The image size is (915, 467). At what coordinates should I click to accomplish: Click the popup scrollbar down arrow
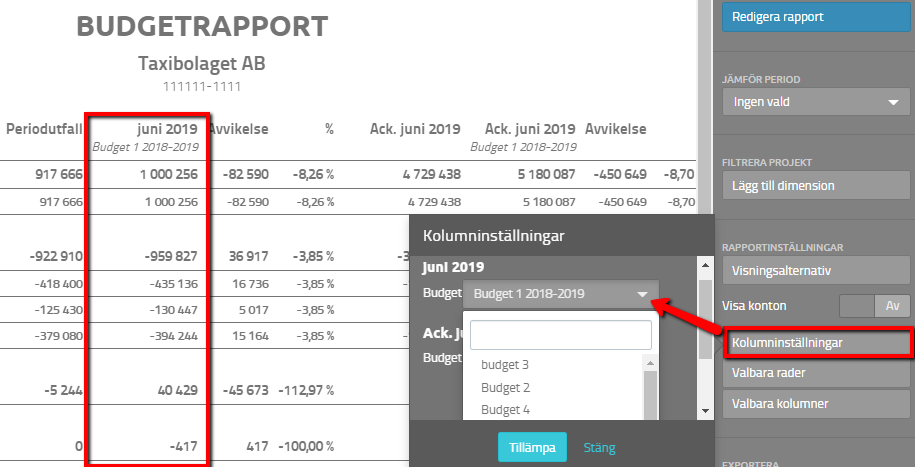pyautogui.click(x=705, y=411)
